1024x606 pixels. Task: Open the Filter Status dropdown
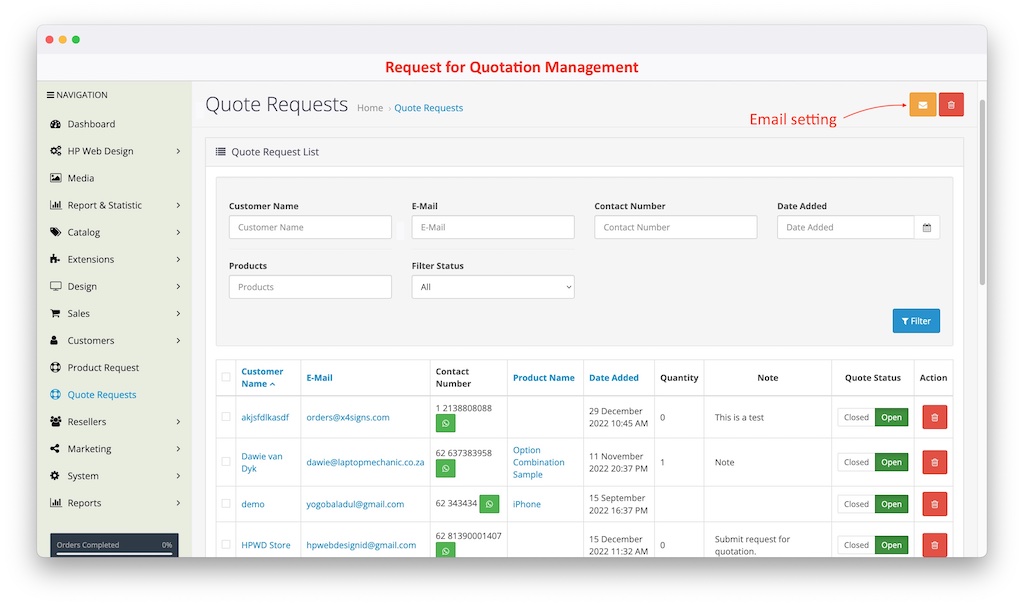493,287
